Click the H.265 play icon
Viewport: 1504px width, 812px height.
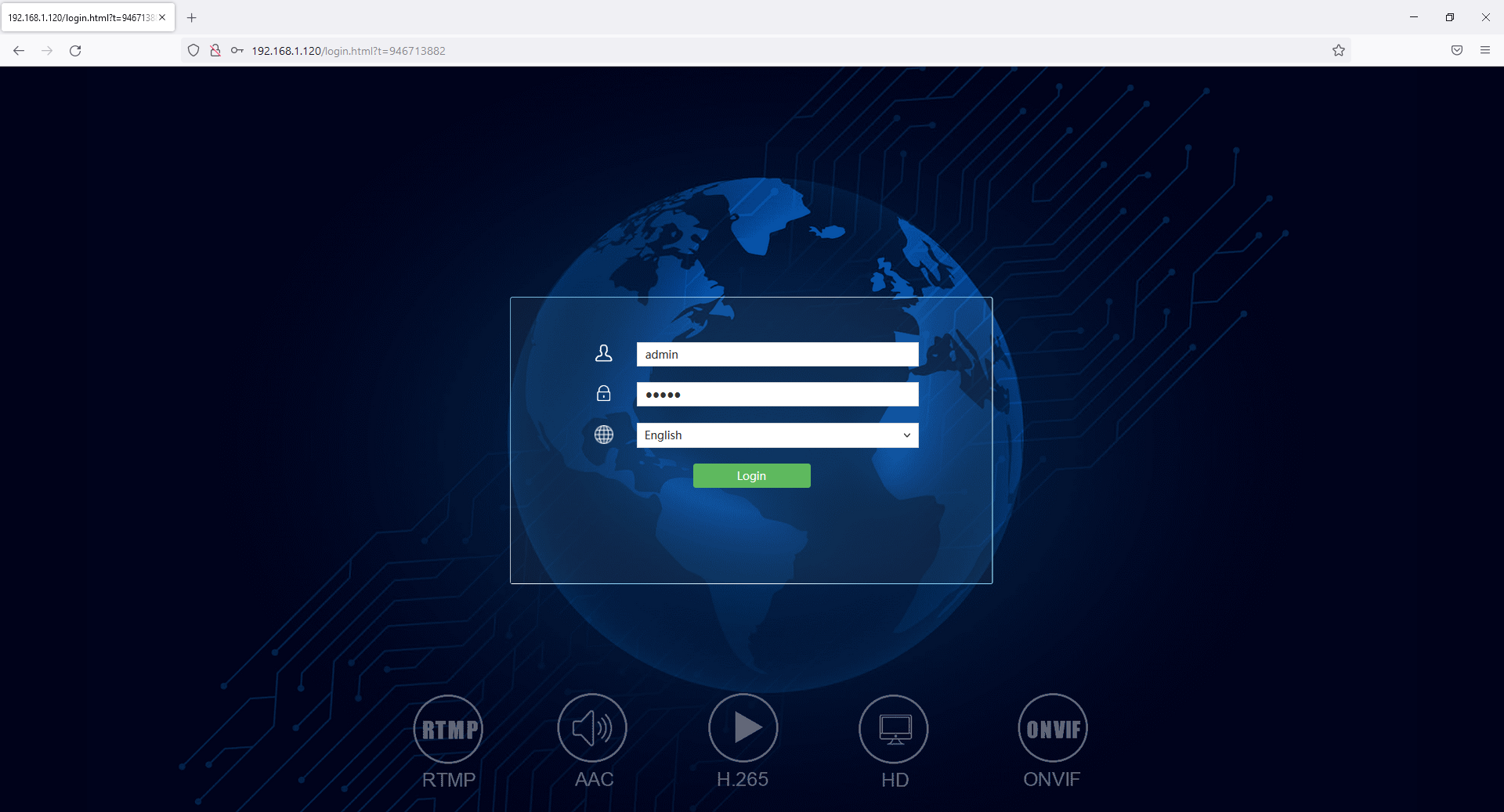point(743,728)
